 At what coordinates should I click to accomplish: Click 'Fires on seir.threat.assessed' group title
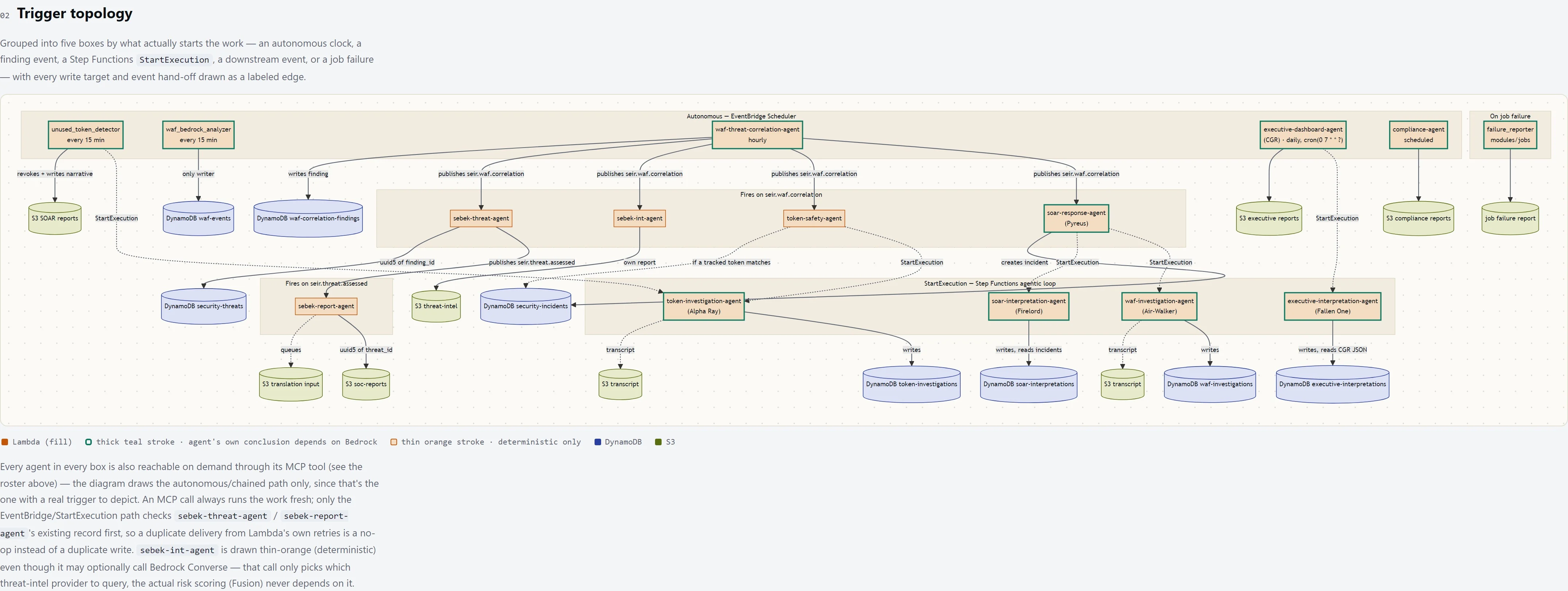tap(326, 283)
